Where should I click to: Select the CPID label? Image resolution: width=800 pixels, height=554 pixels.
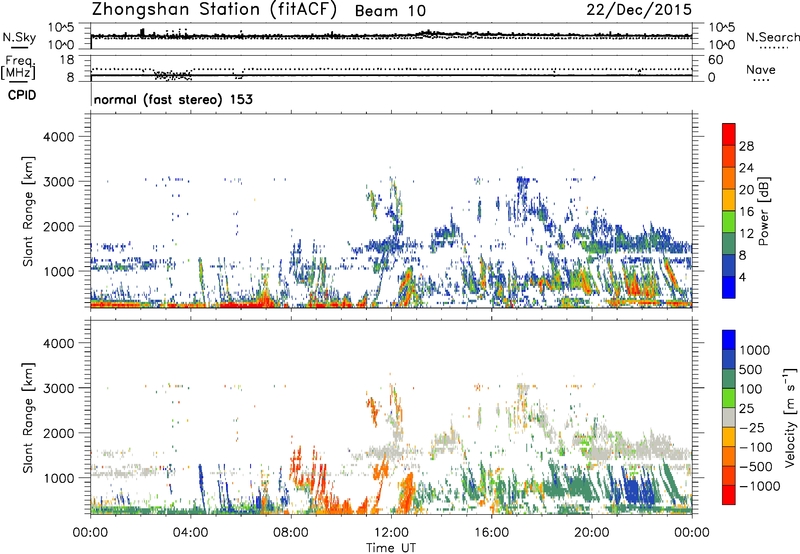22,95
